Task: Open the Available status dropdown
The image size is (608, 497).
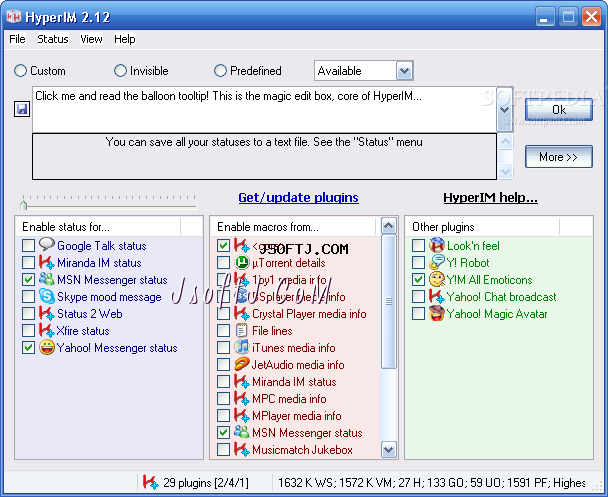Action: 404,71
